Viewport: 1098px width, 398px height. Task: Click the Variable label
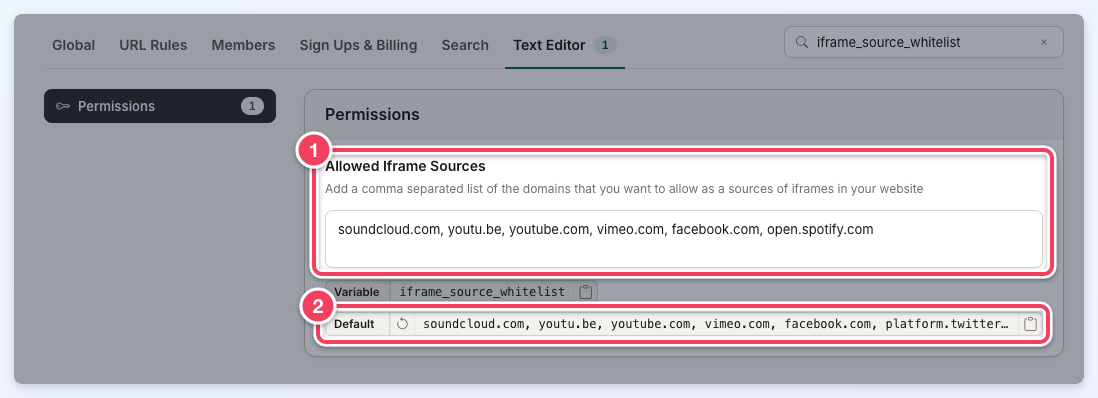357,291
